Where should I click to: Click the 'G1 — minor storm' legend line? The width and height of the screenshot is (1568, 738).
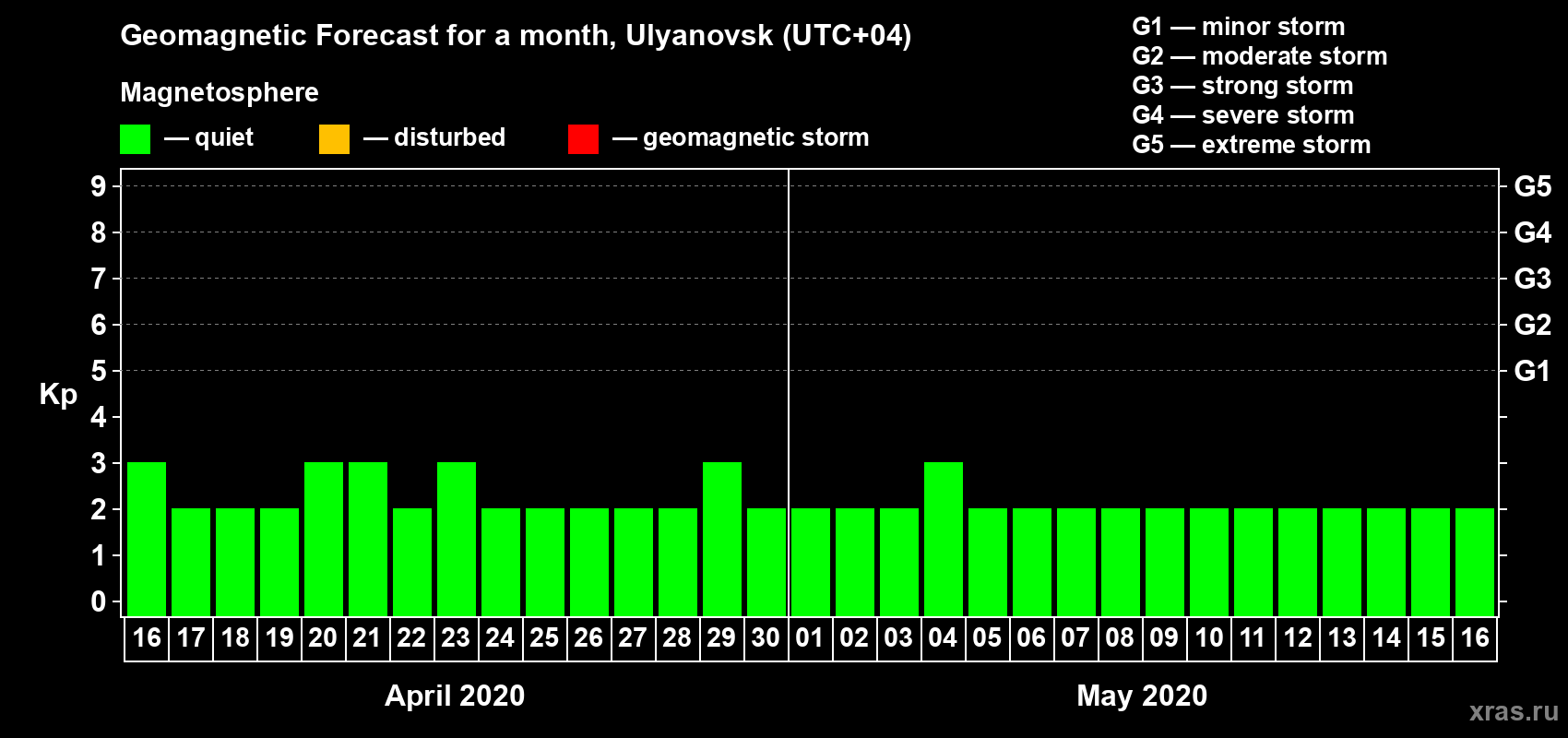[1238, 27]
